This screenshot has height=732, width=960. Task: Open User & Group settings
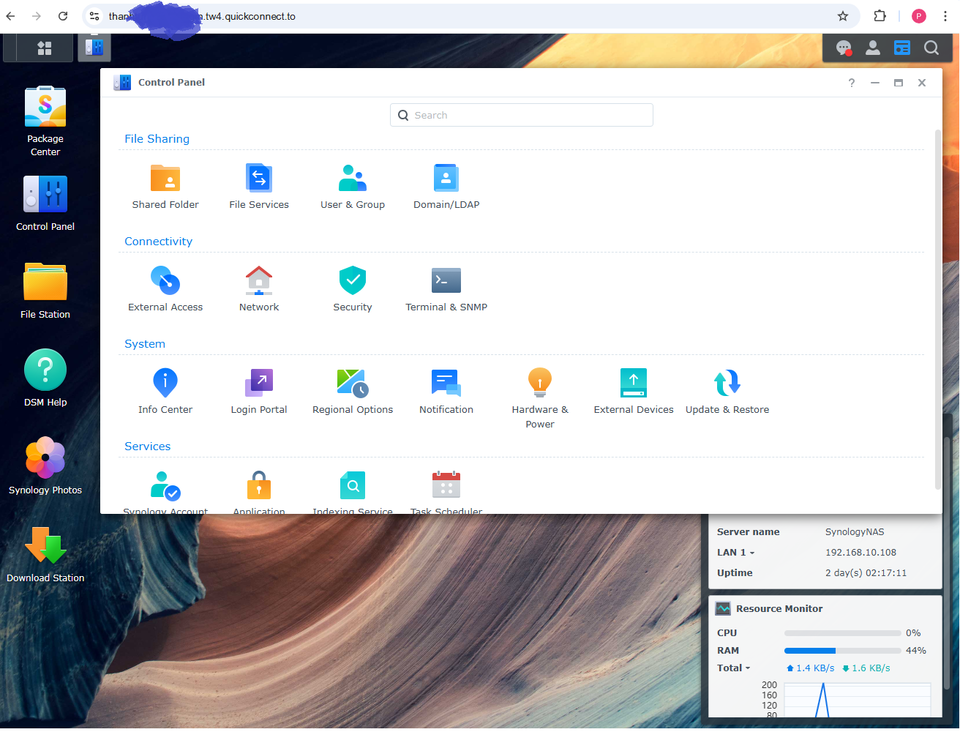353,186
